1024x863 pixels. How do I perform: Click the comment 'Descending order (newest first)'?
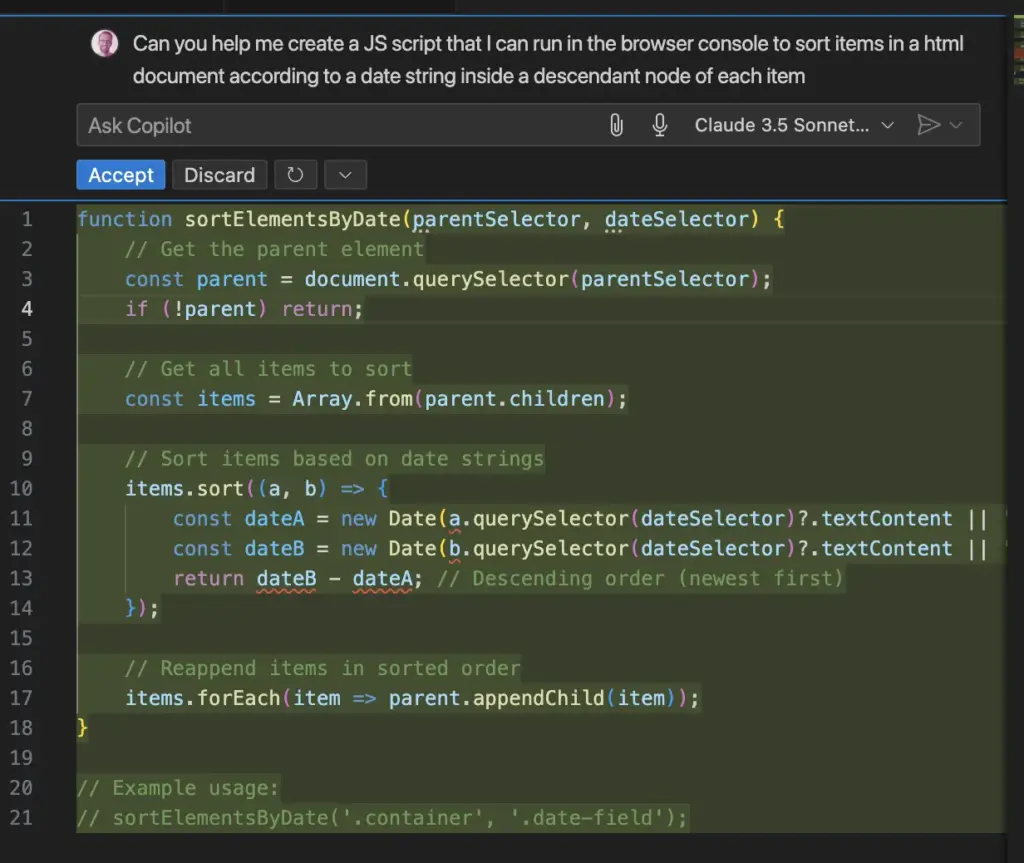[640, 578]
